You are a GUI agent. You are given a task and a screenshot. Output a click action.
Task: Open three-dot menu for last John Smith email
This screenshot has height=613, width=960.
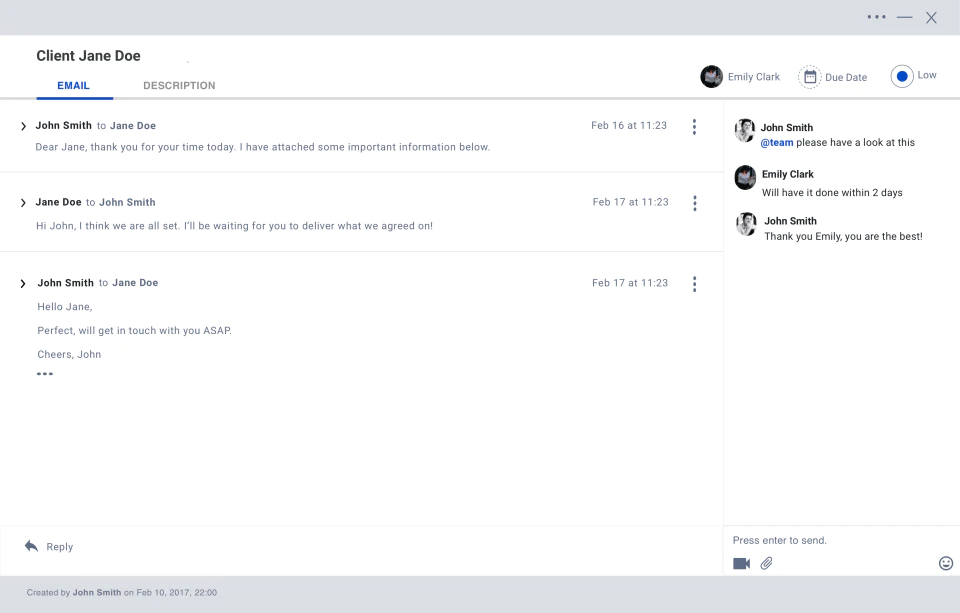point(694,284)
